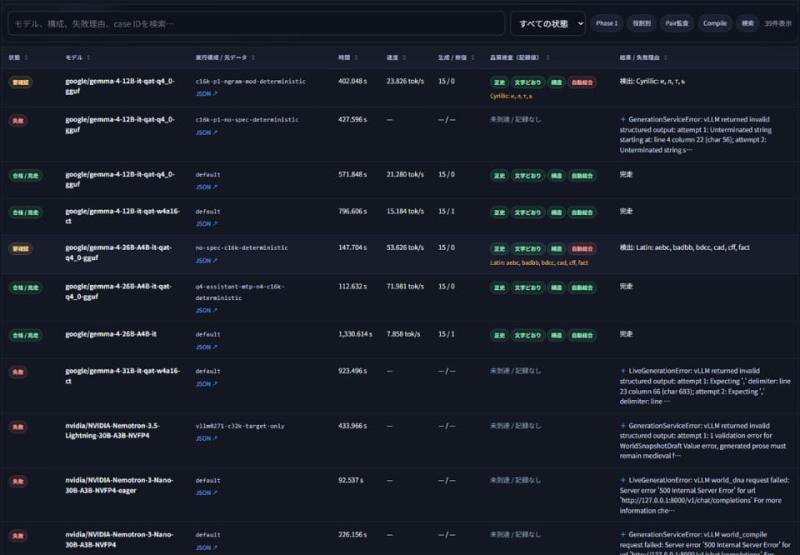Click the speed value 71.981 tok/s

(x=405, y=286)
